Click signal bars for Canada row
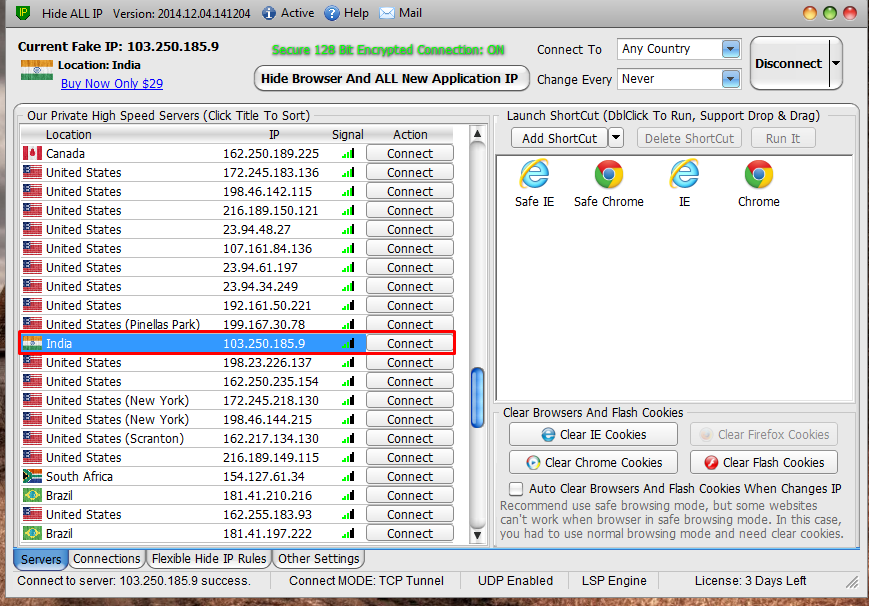 click(x=348, y=154)
